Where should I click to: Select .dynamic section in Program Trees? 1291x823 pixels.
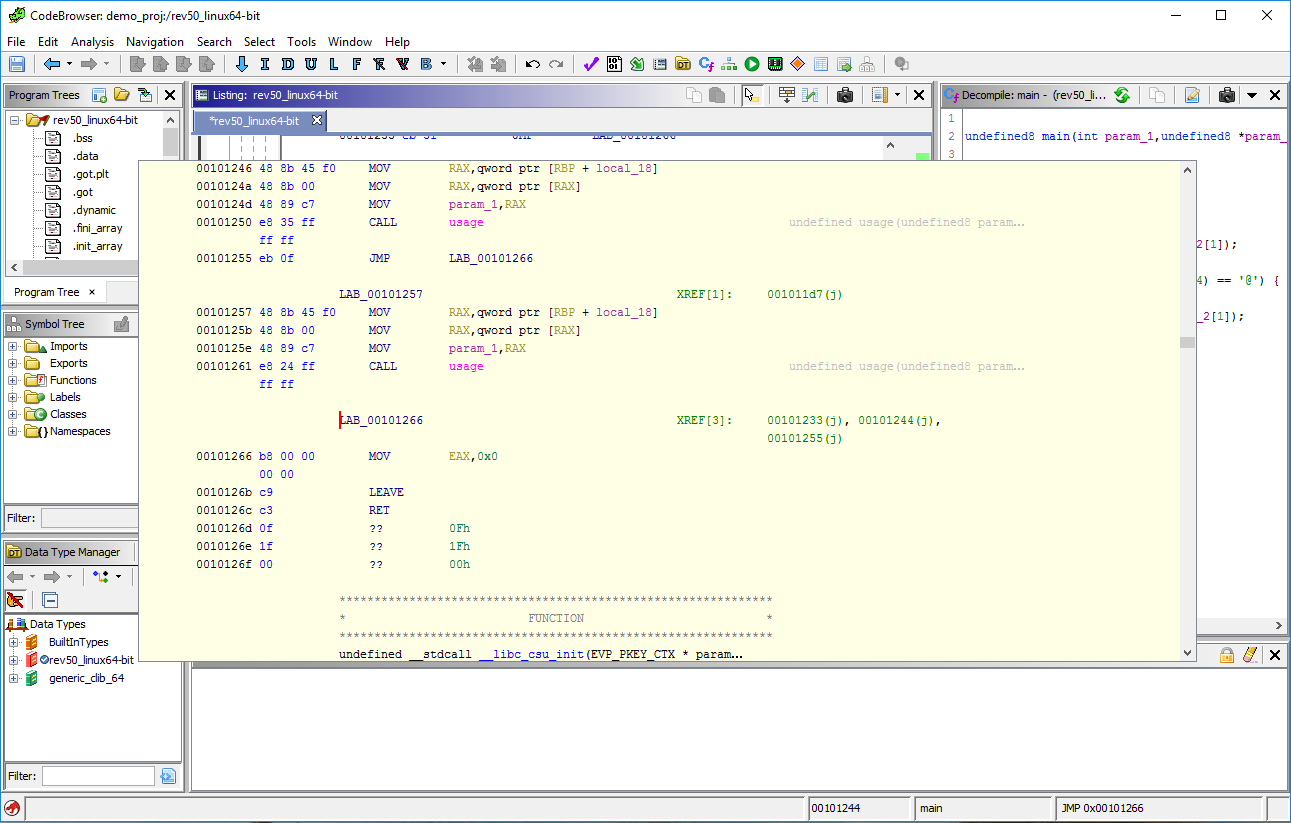pos(94,210)
